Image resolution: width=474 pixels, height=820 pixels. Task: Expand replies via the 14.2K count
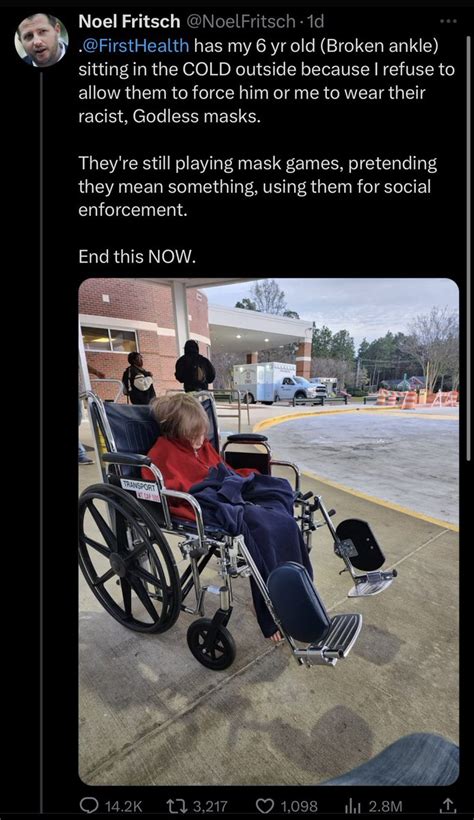pyautogui.click(x=123, y=806)
